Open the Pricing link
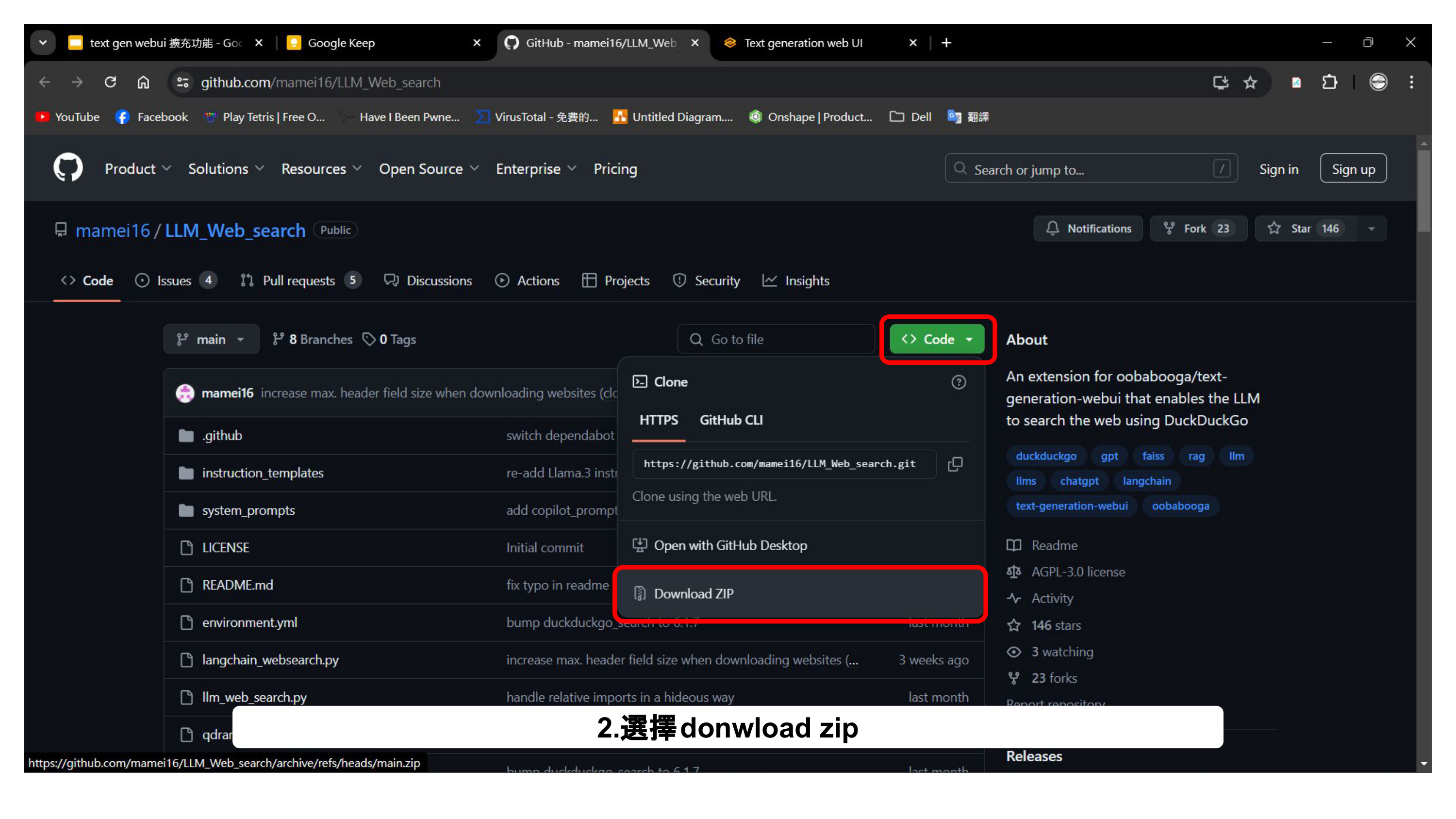Screen dimensions: 1456x819 click(615, 168)
